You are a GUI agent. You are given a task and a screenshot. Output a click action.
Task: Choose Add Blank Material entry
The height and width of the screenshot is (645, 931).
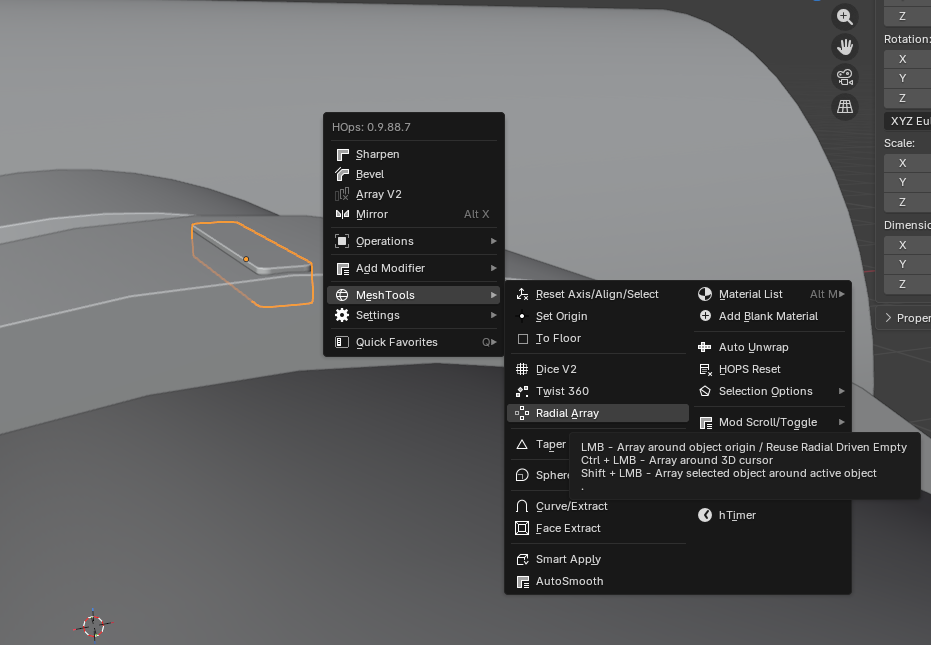[x=770, y=316]
